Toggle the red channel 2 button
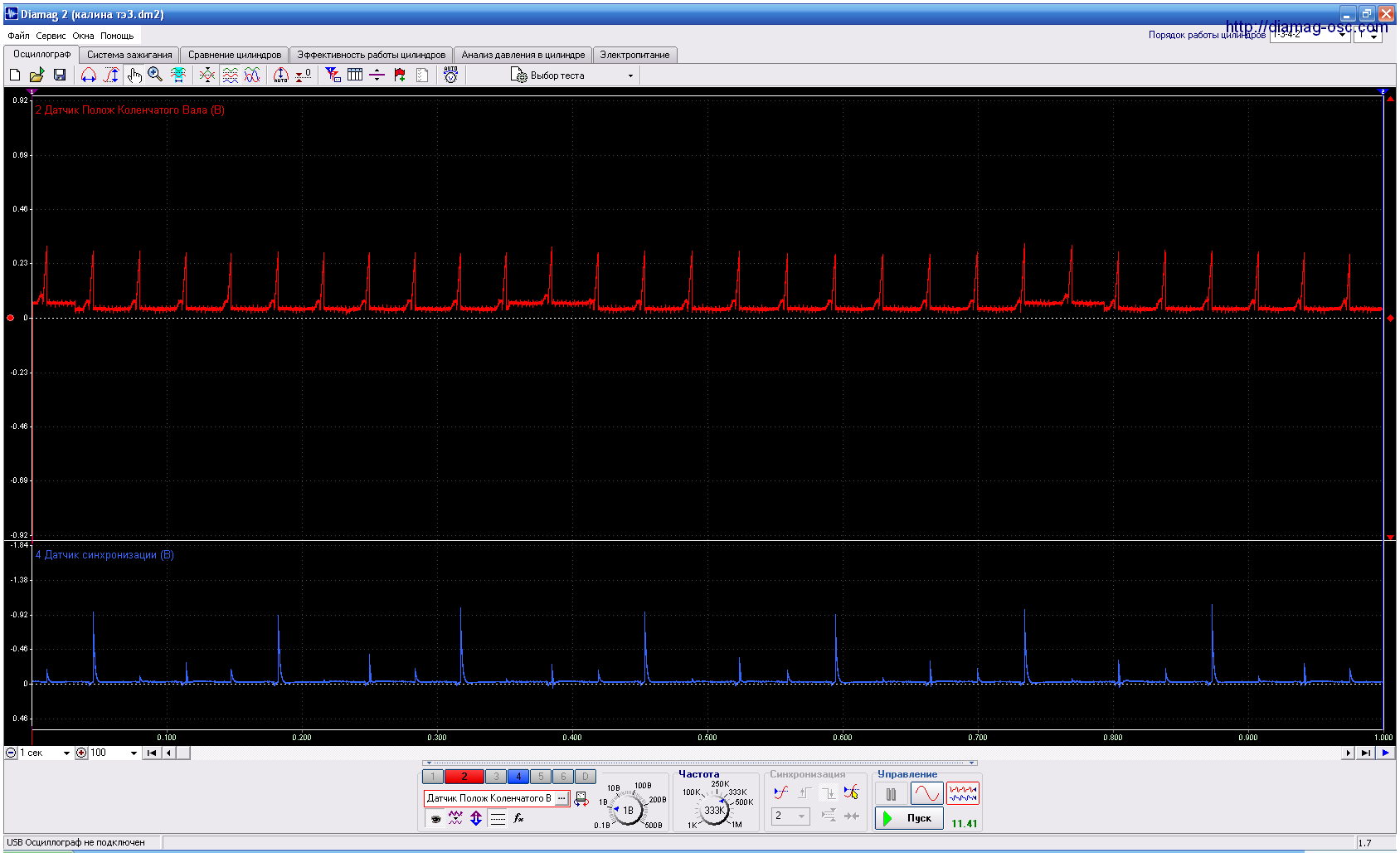 tap(464, 777)
